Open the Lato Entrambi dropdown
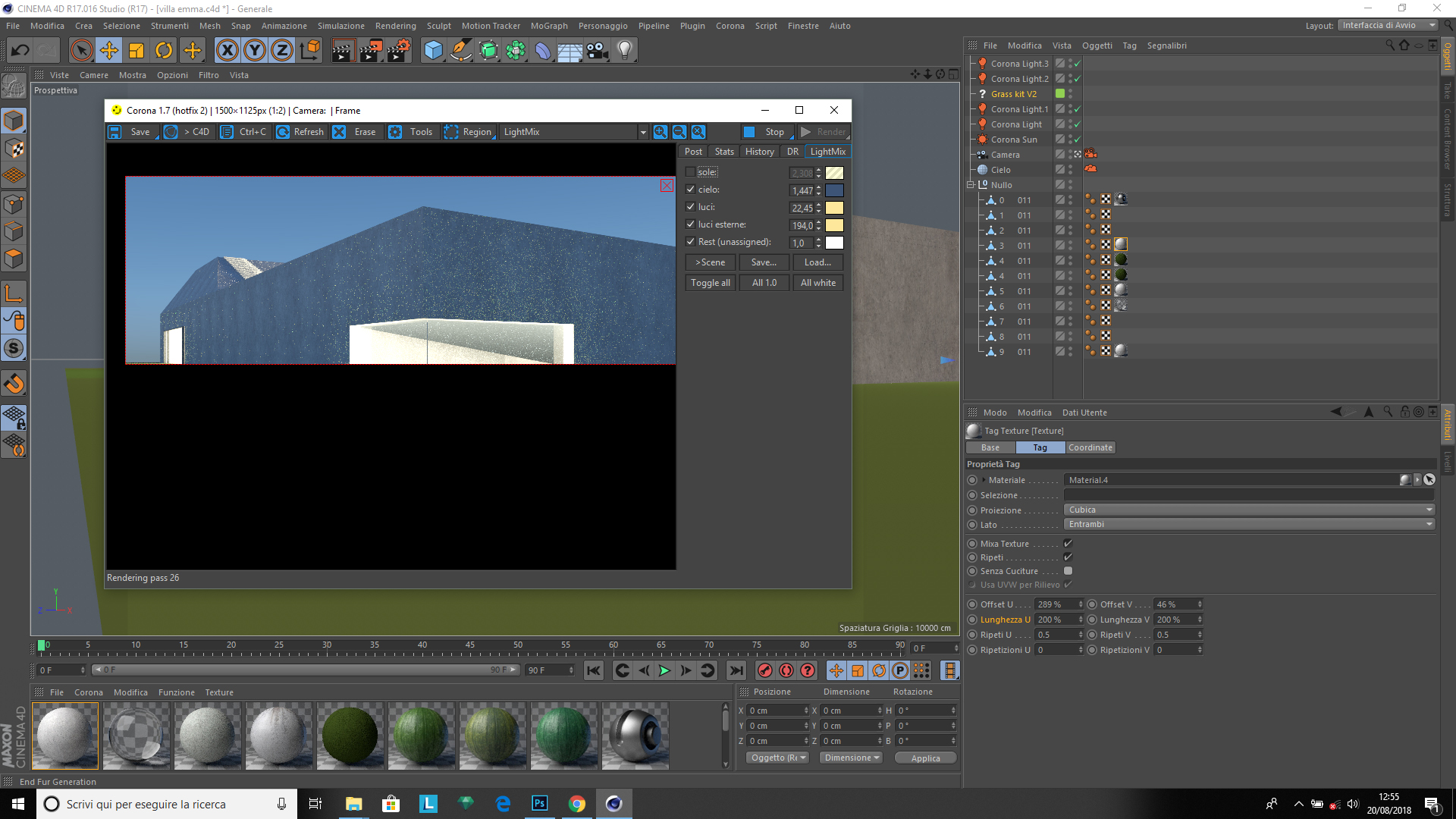 coord(1248,524)
